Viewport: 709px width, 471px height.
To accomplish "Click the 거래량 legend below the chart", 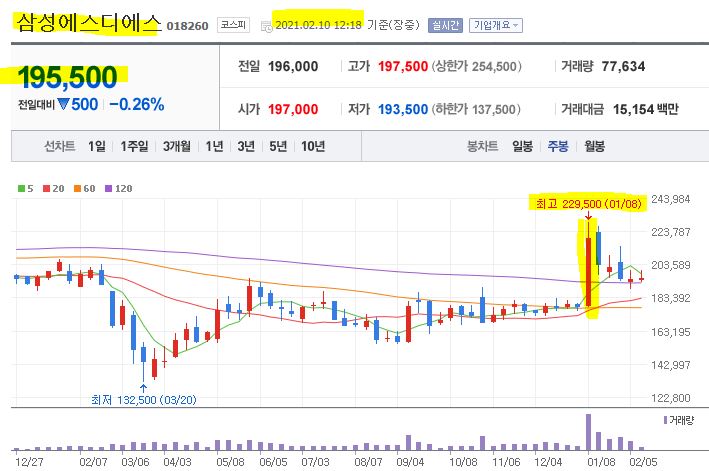I will click(678, 420).
